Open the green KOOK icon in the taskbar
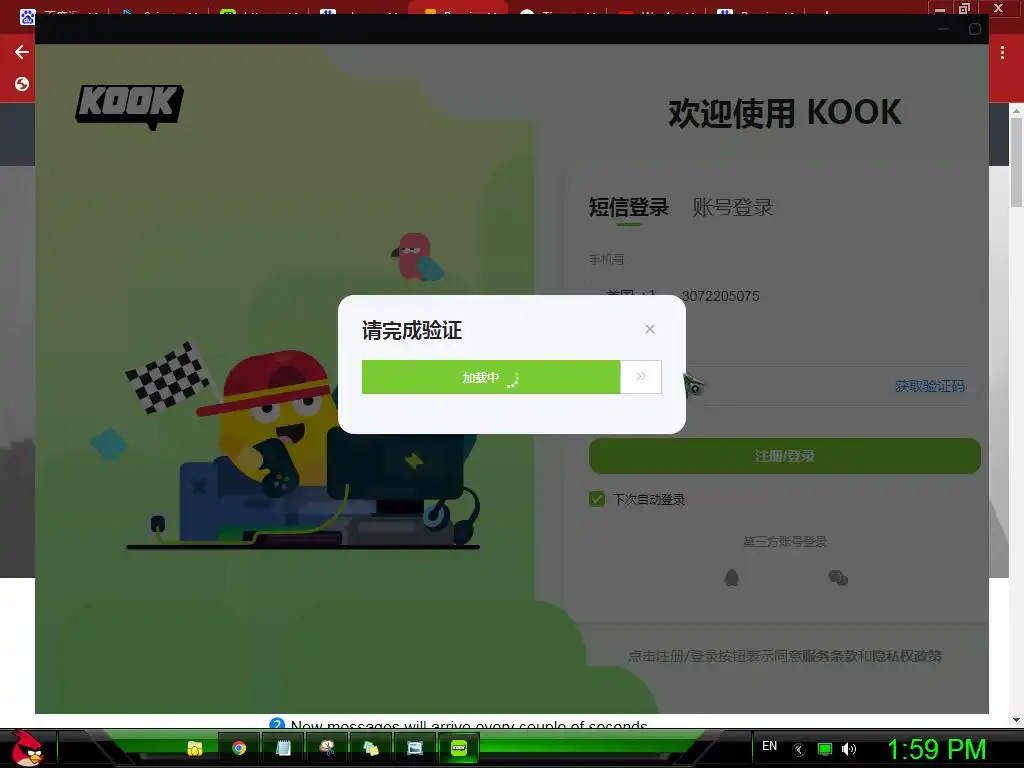 click(459, 748)
